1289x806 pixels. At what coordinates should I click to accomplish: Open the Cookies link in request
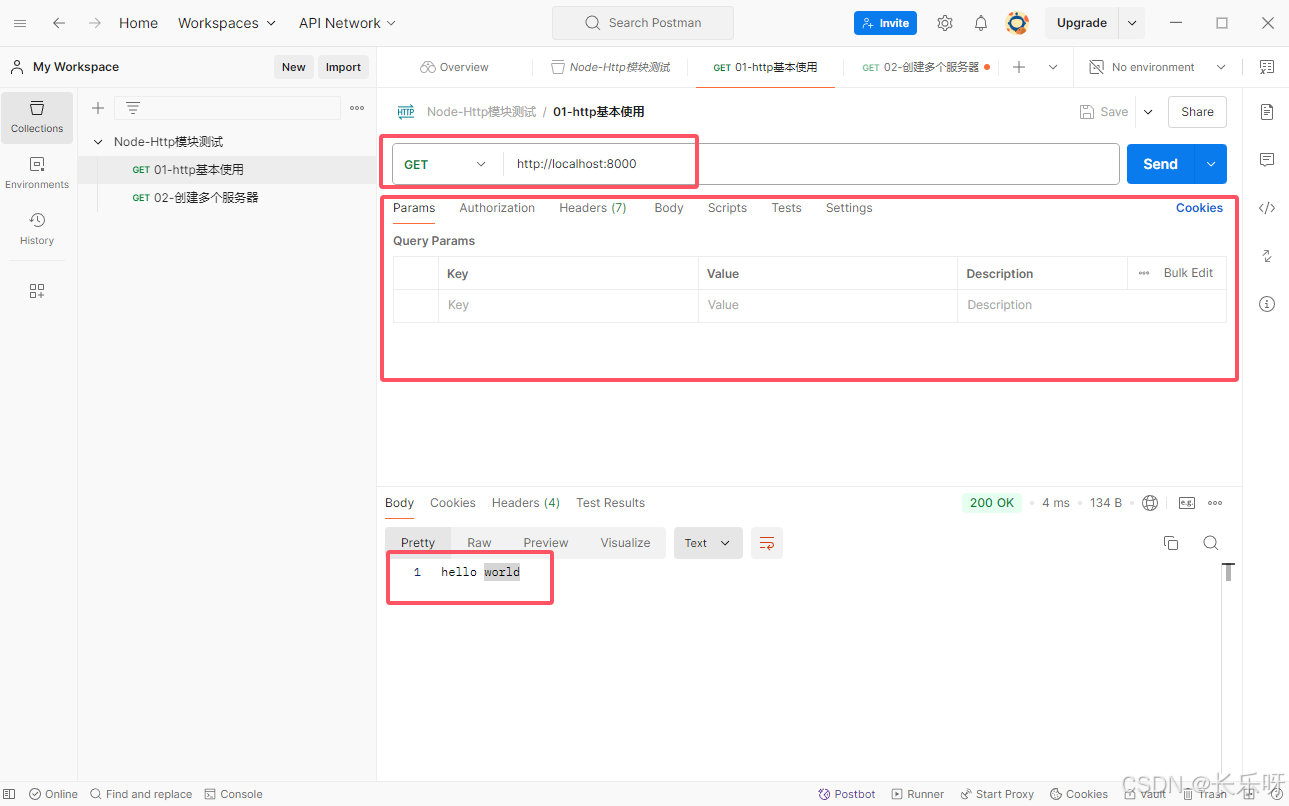click(1199, 208)
